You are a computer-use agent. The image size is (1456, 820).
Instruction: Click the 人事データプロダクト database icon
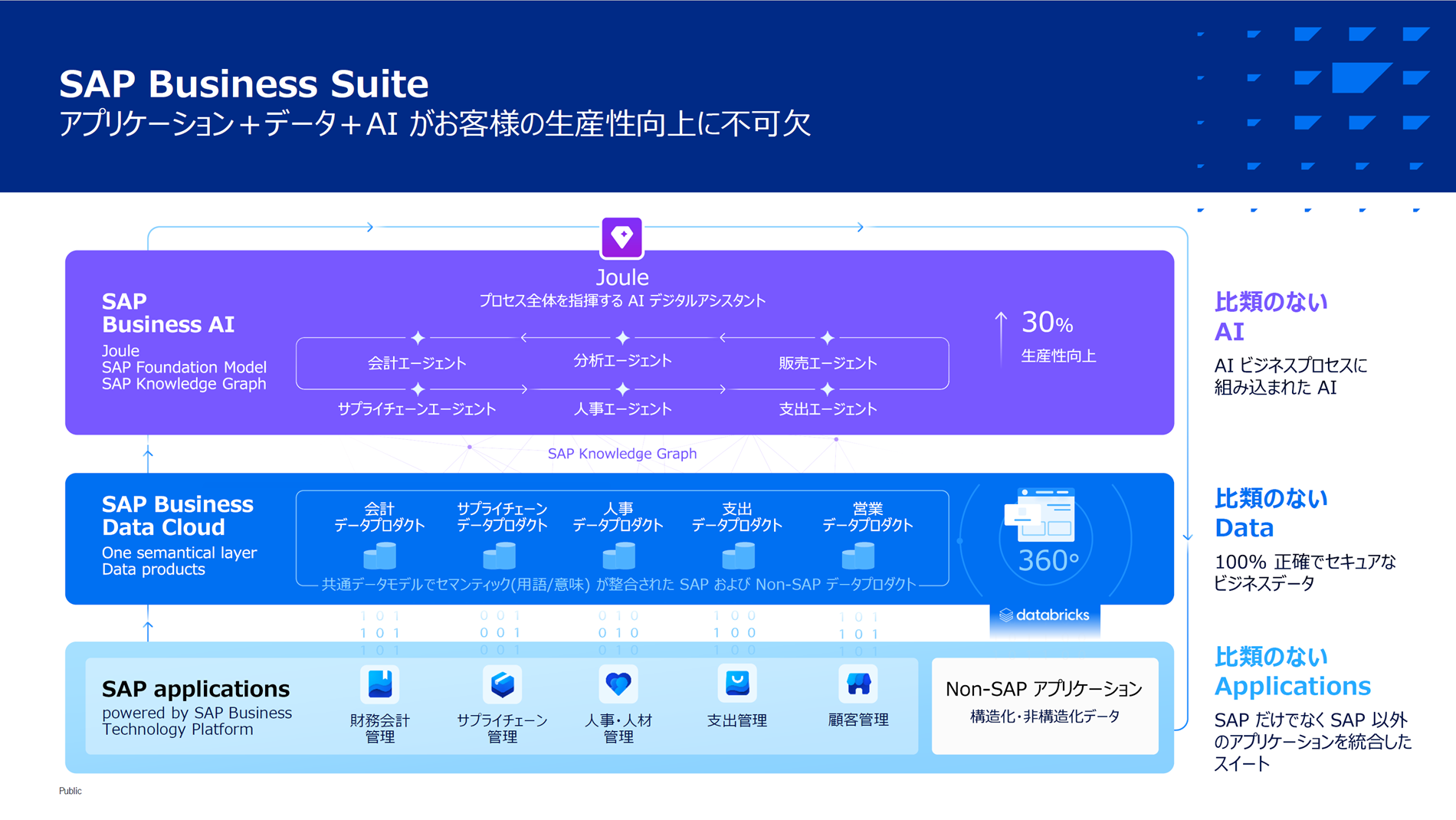coord(619,556)
